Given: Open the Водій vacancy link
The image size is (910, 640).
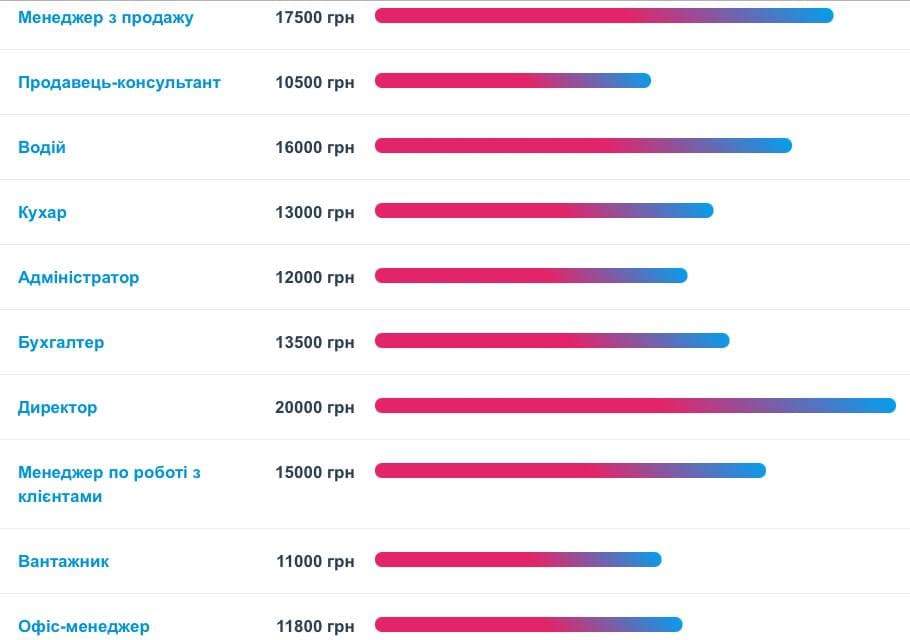Looking at the screenshot, I should point(42,147).
